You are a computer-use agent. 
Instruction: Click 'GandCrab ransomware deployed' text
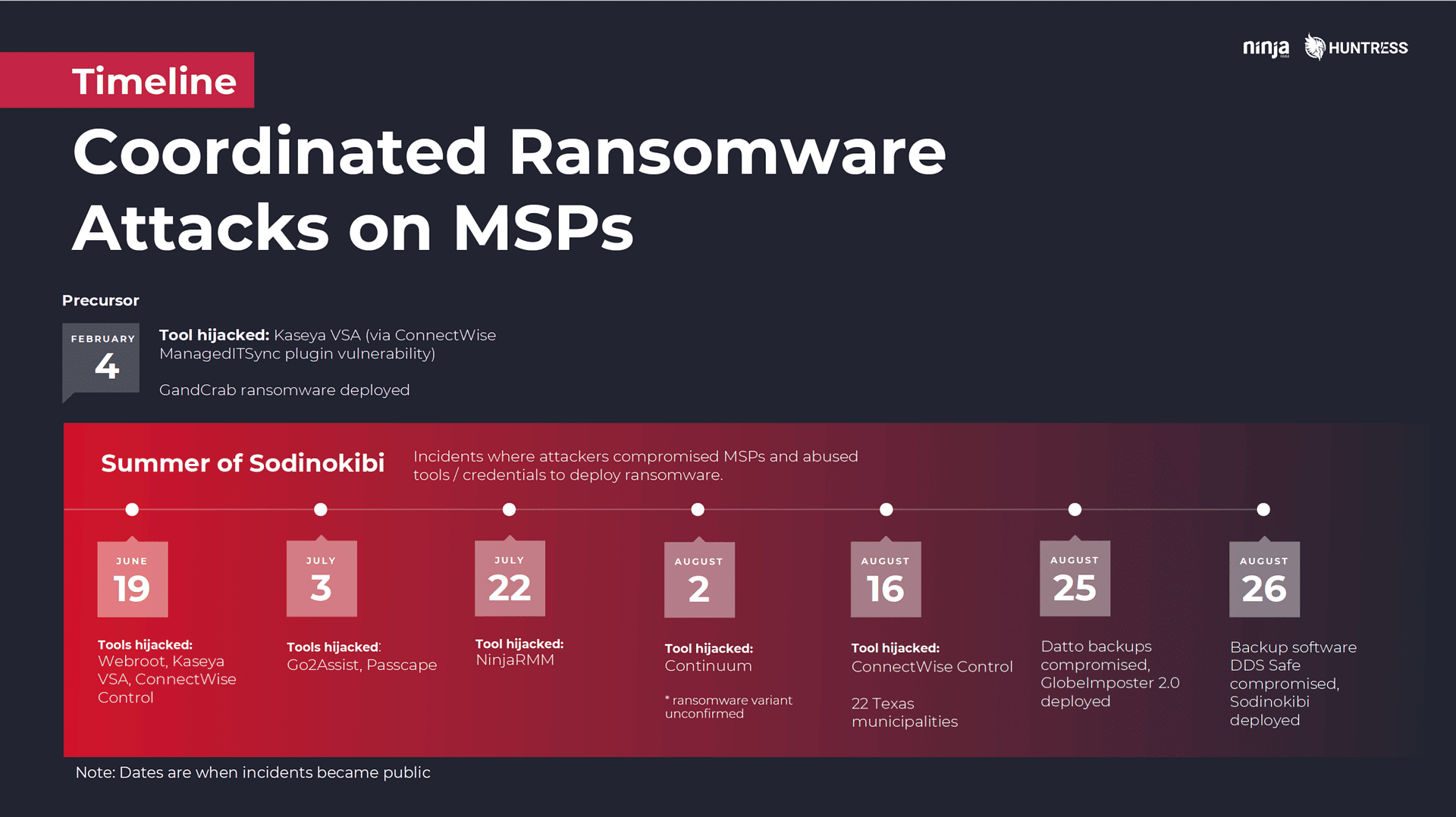click(284, 390)
